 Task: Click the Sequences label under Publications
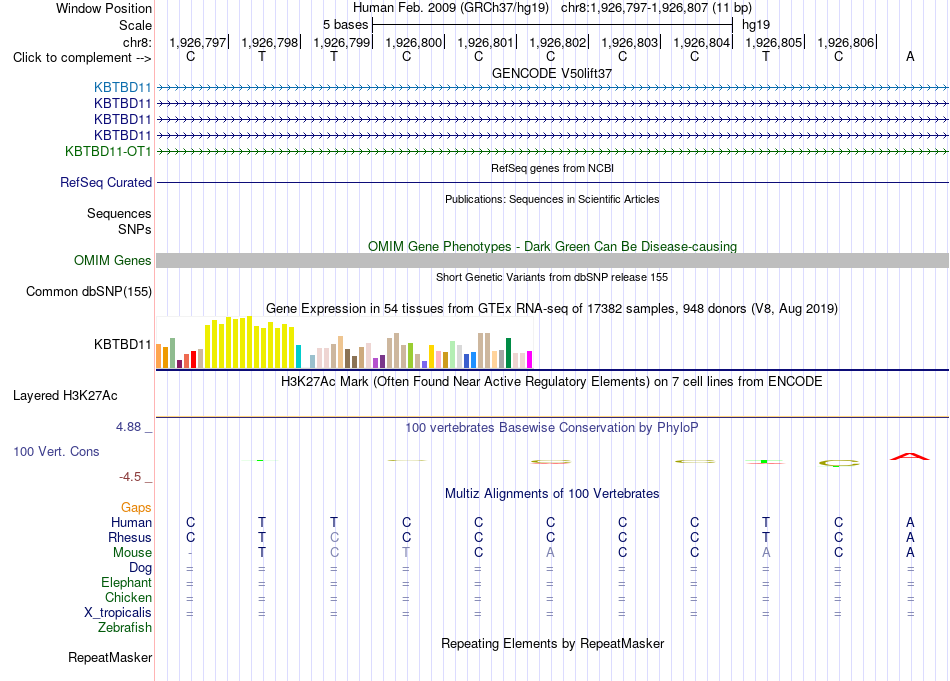click(x=119, y=213)
